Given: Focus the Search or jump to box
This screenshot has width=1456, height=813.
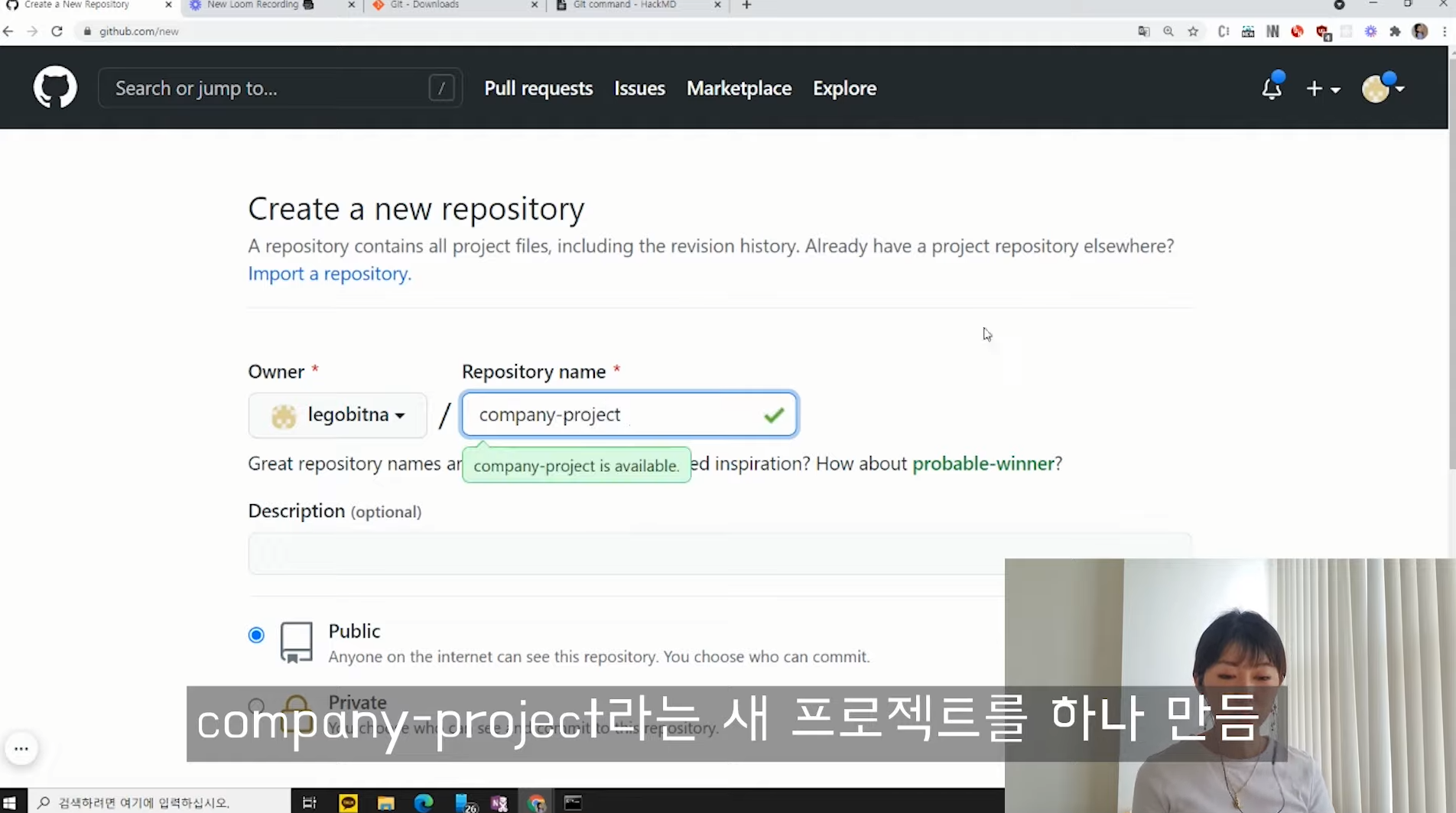Looking at the screenshot, I should (x=280, y=88).
